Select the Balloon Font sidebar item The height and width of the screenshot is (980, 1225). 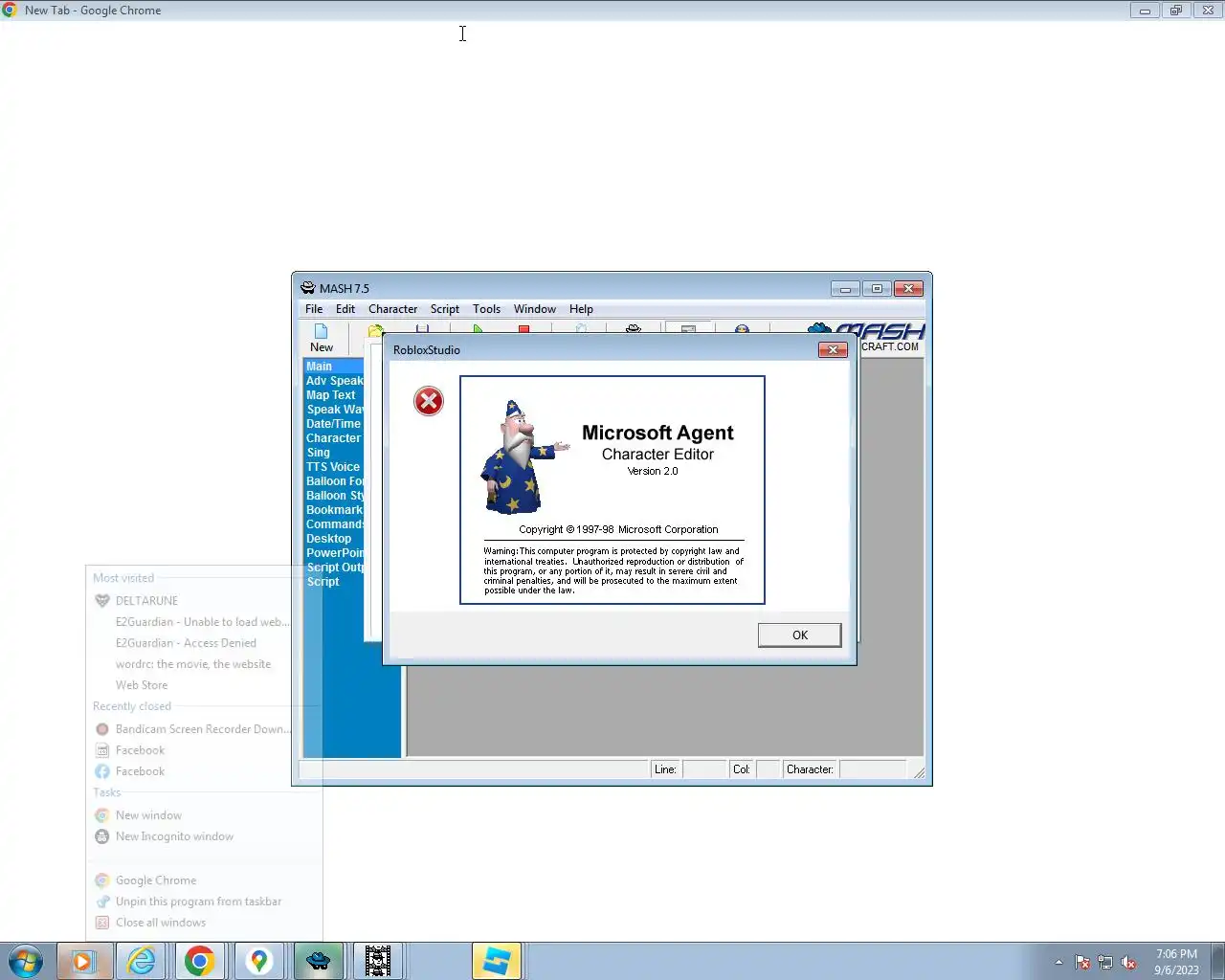point(334,481)
